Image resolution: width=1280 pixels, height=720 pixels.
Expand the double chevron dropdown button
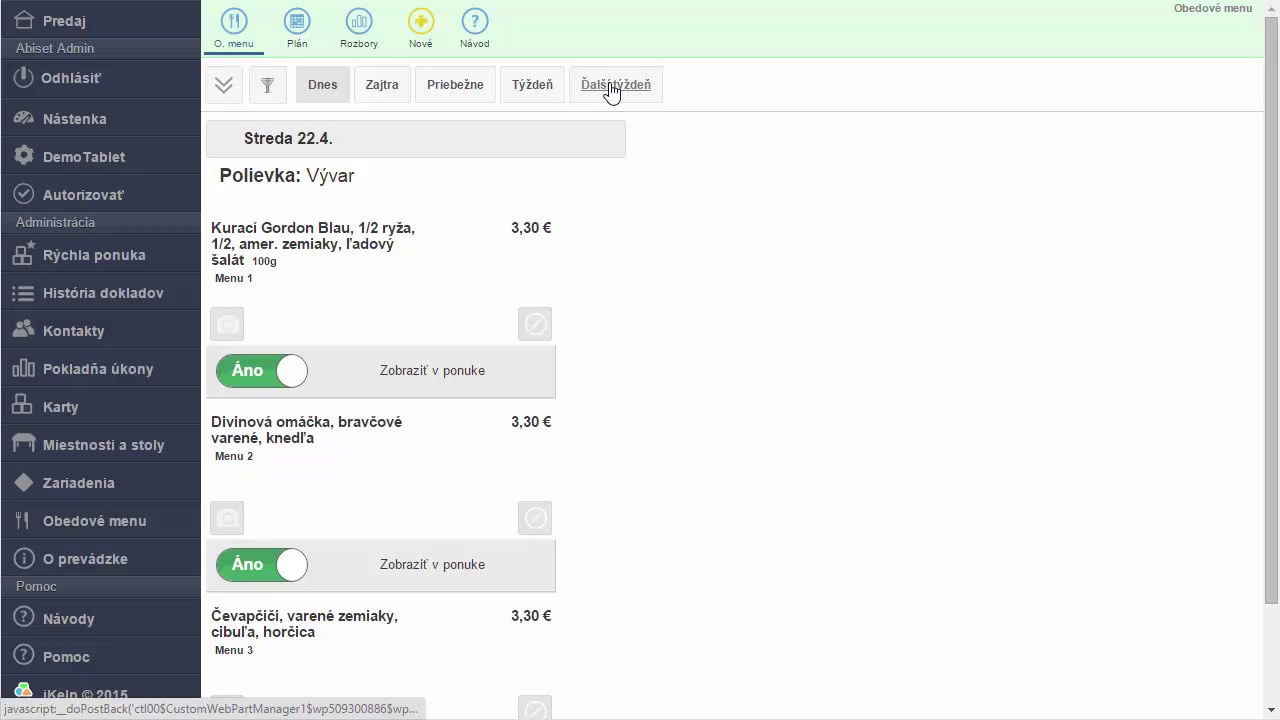click(x=224, y=85)
